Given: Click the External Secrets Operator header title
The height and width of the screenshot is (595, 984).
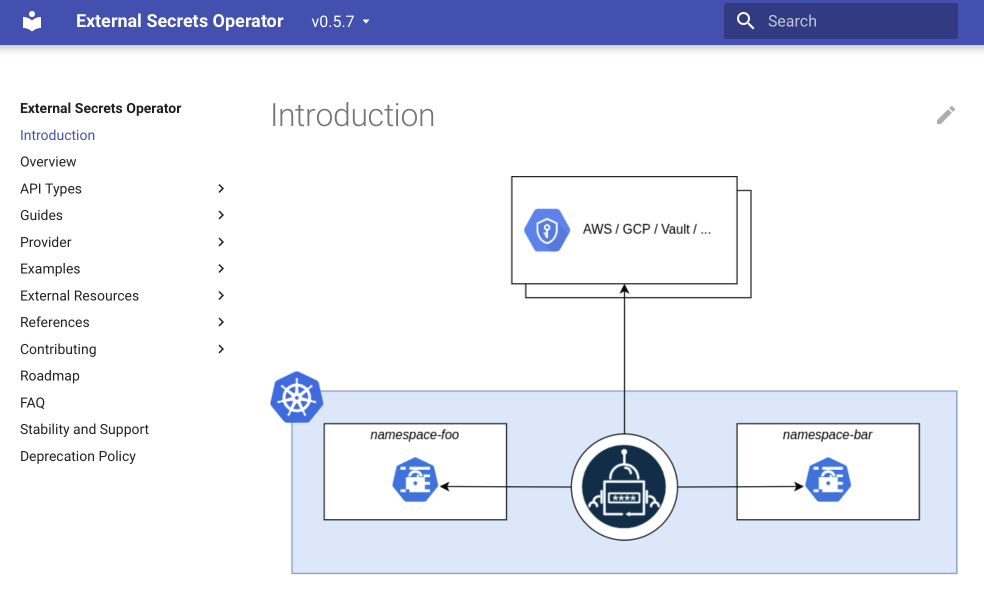Looking at the screenshot, I should (179, 21).
